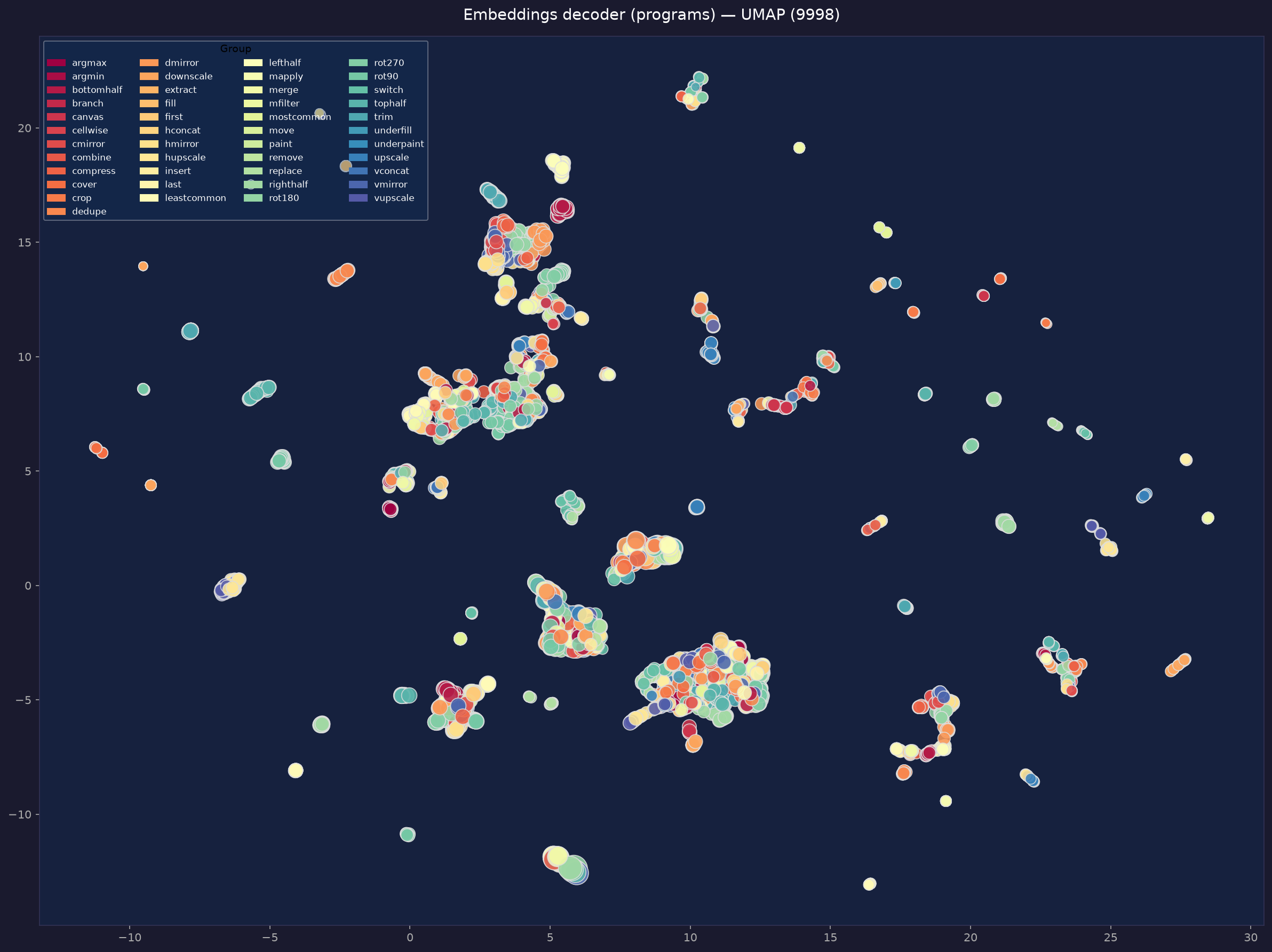Click the 'downscale' legend color swatch

coord(149,76)
